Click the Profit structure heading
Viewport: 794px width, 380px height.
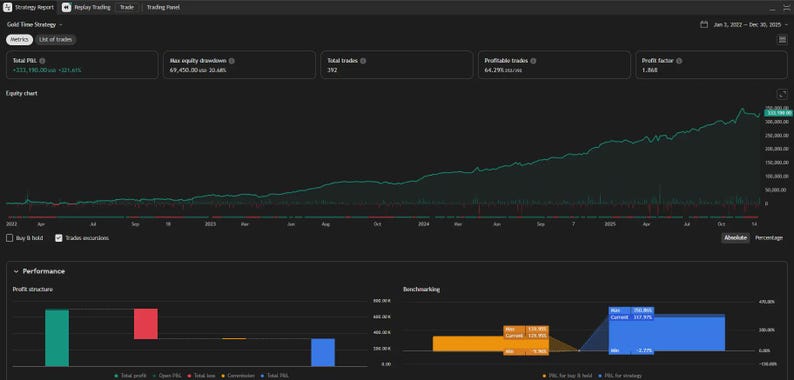click(x=32, y=289)
